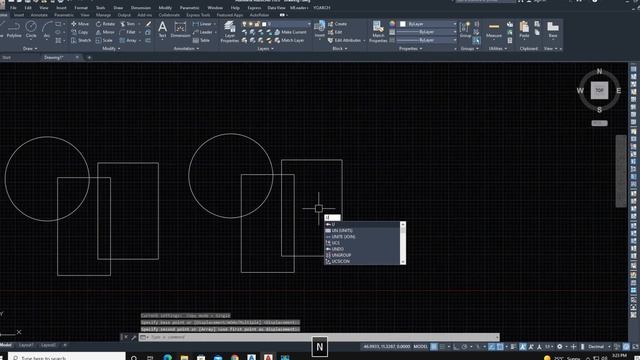Select the Text annotation tool

point(162,29)
